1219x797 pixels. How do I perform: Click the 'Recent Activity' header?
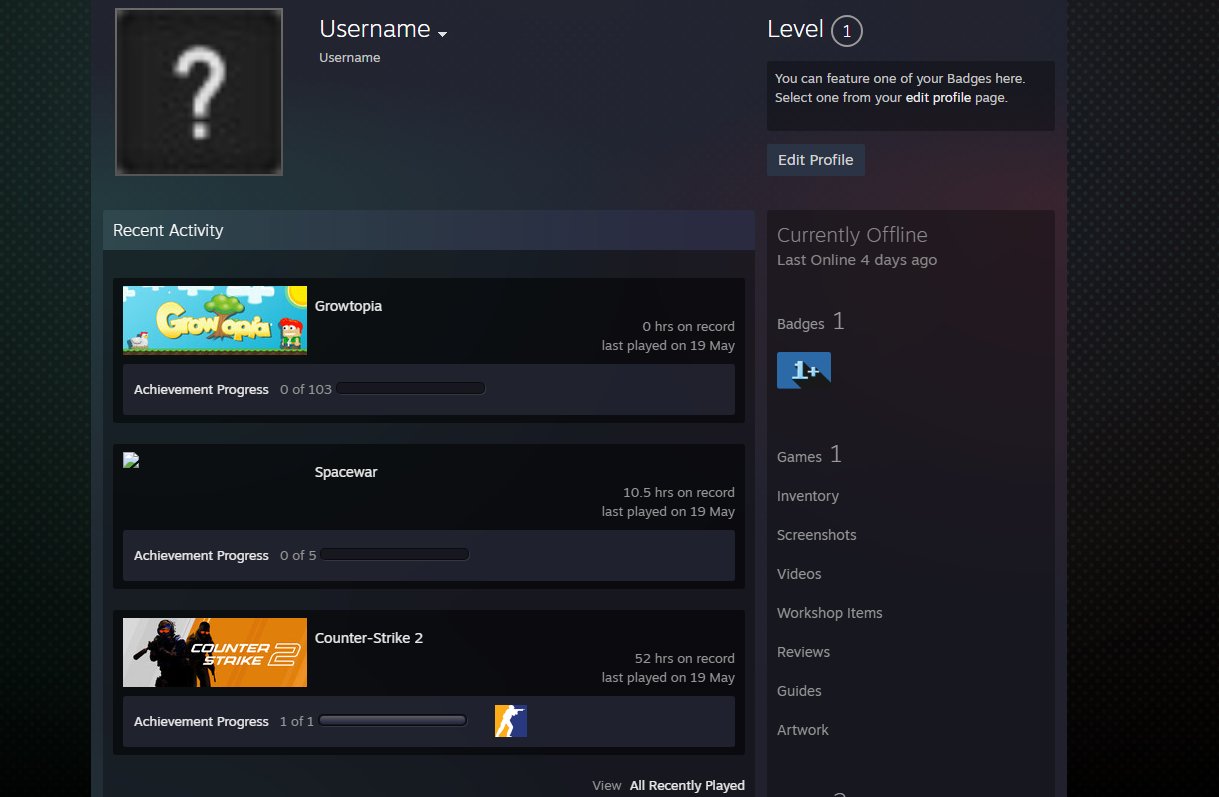168,230
